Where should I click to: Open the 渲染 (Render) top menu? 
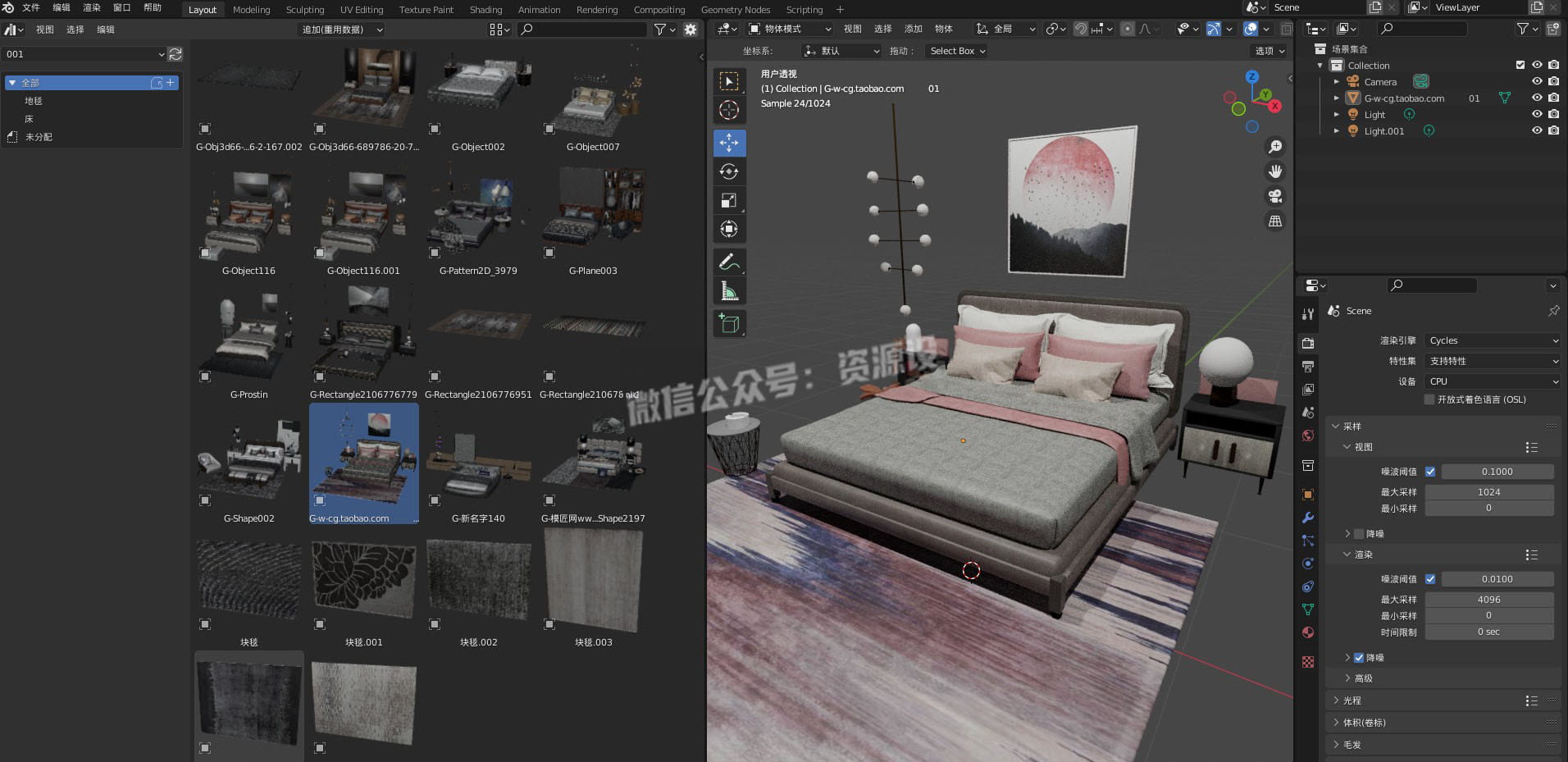[x=92, y=7]
